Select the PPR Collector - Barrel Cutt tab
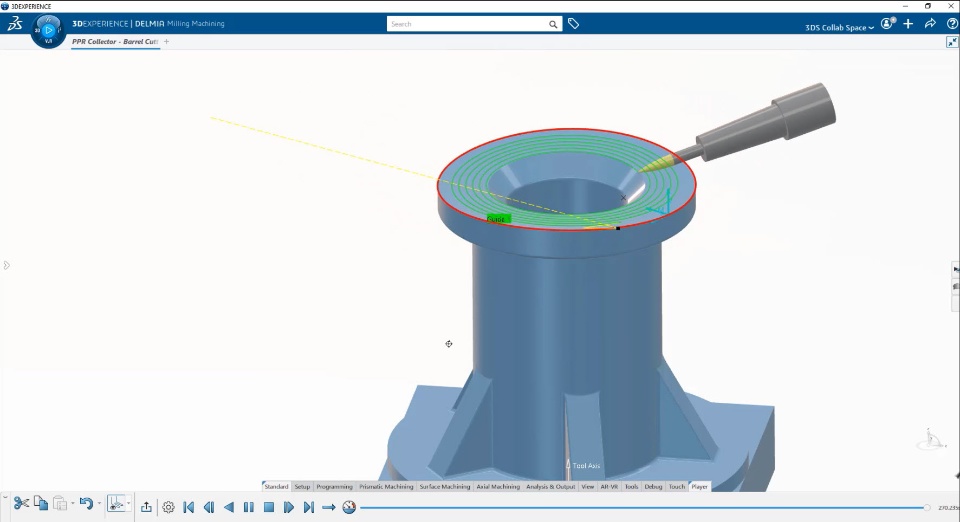This screenshot has height=522, width=960. coord(115,42)
